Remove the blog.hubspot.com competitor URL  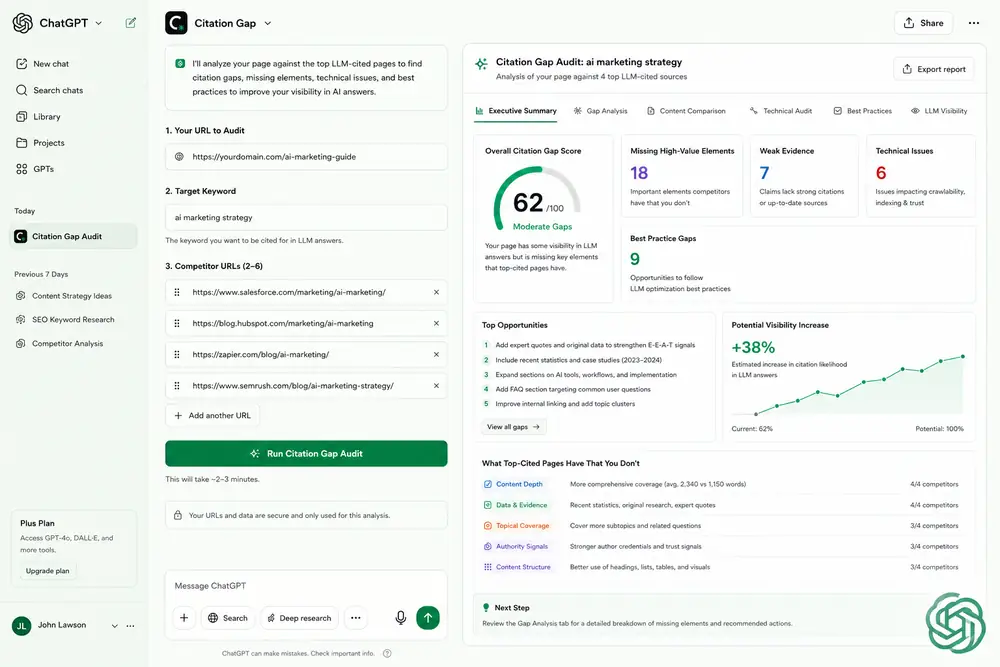[x=436, y=323]
